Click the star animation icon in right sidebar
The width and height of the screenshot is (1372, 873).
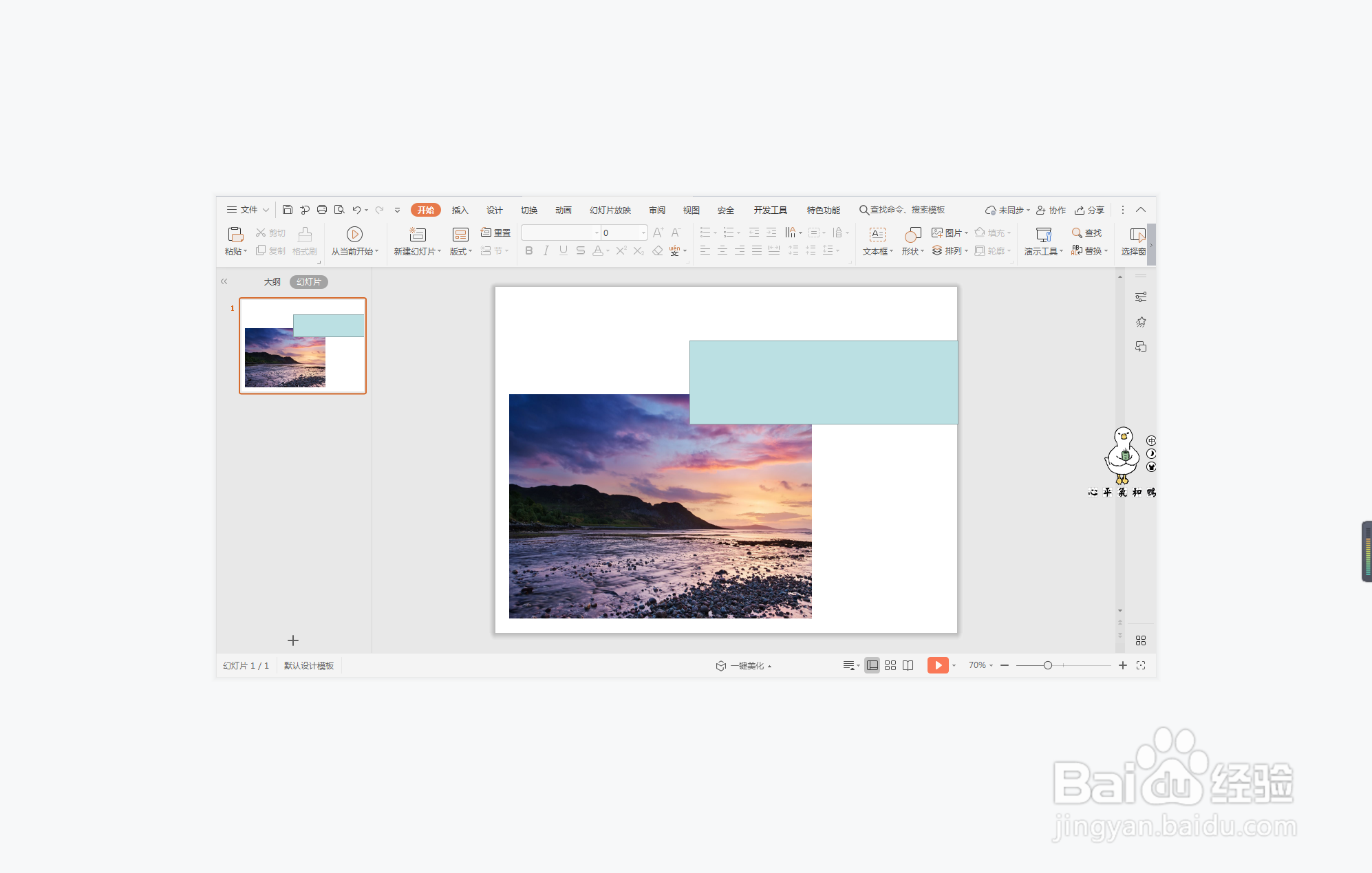tap(1141, 322)
